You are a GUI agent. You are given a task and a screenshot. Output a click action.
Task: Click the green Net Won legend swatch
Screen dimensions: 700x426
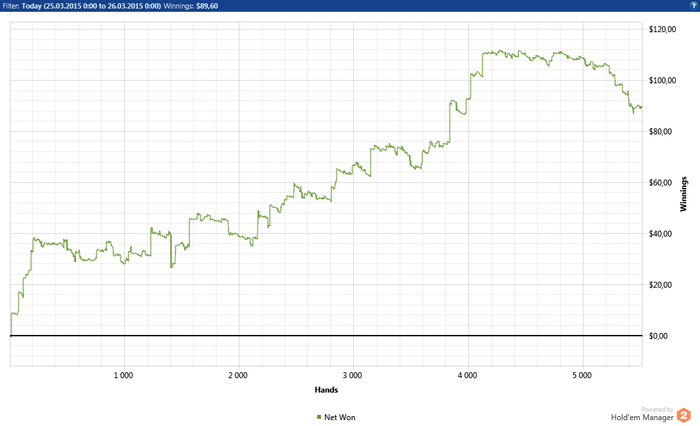click(x=319, y=417)
